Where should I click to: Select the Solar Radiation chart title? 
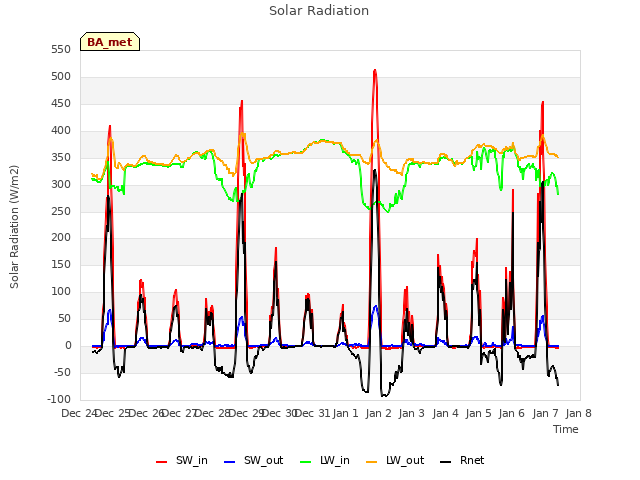tap(319, 11)
